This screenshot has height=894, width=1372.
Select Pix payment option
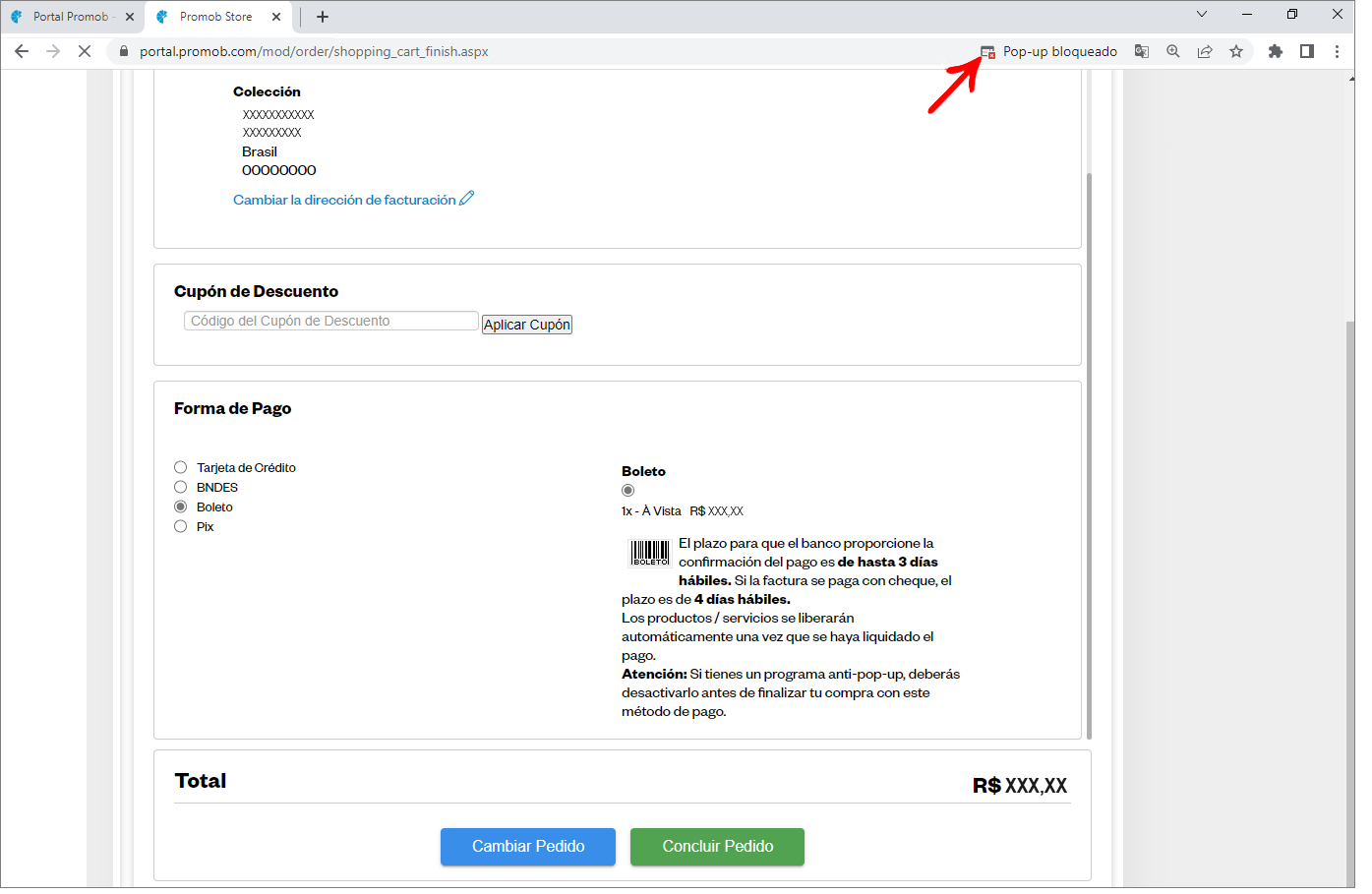tap(181, 526)
